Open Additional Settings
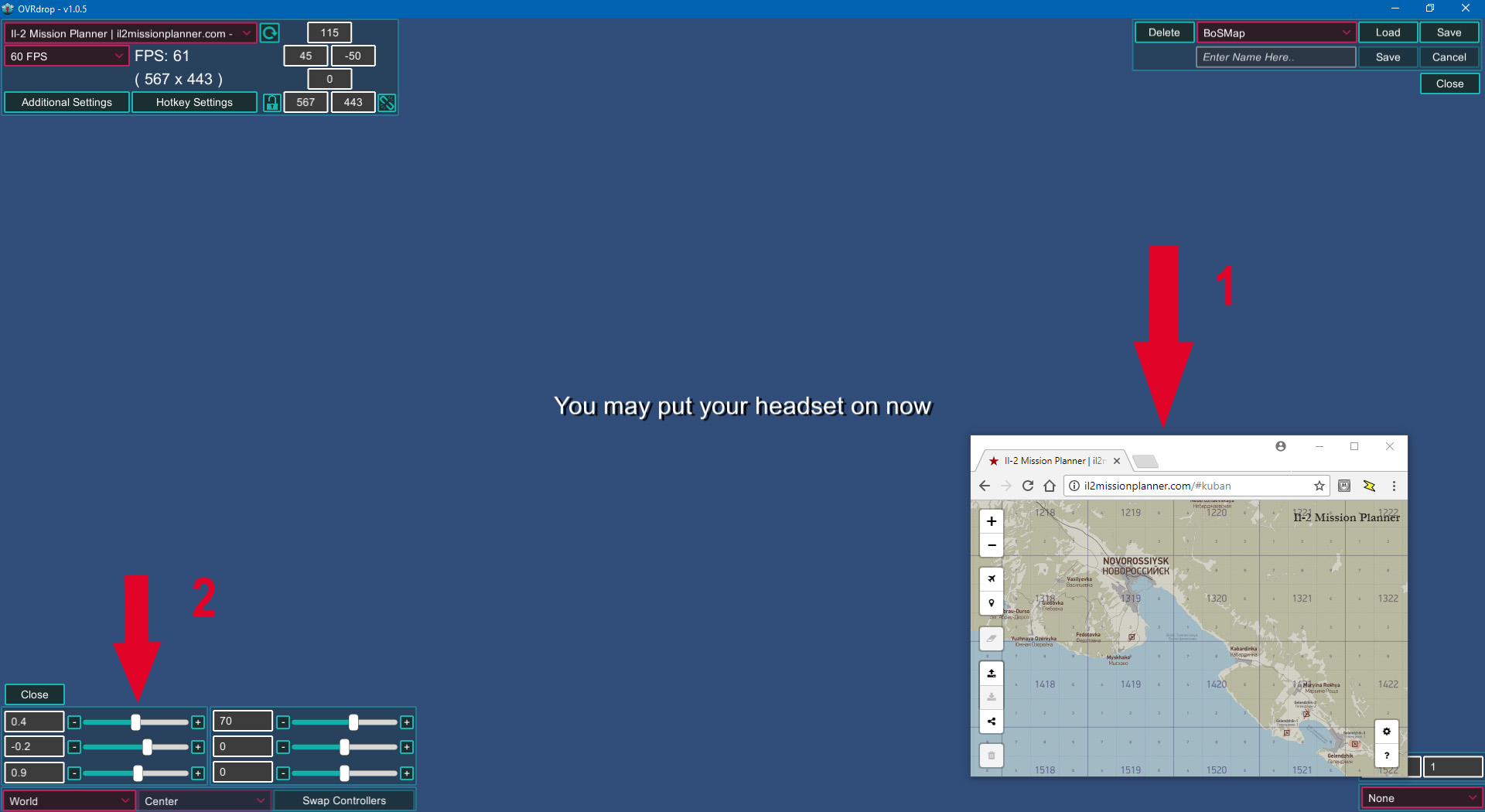1485x812 pixels. coord(67,103)
